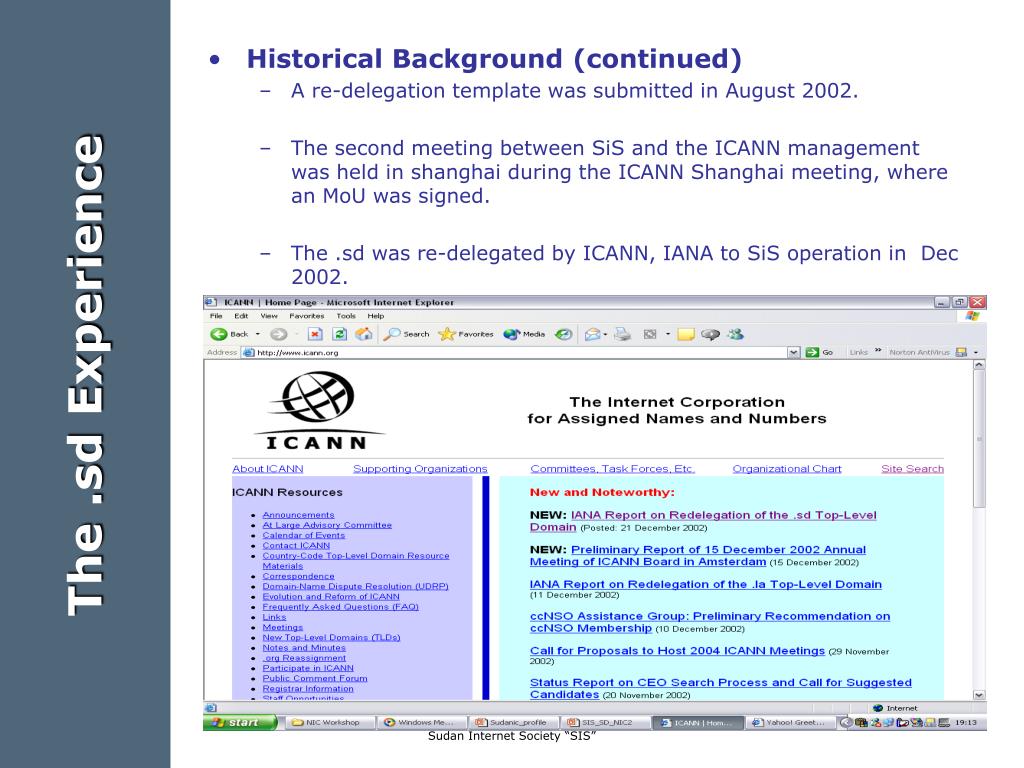Open Preliminary Report of 15 December 2002 link
The image size is (1024, 768).
(x=698, y=556)
